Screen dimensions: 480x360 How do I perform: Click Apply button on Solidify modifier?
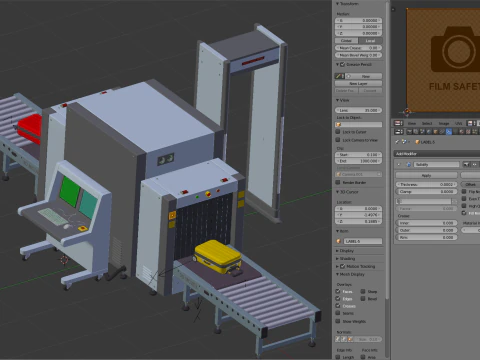tap(426, 175)
